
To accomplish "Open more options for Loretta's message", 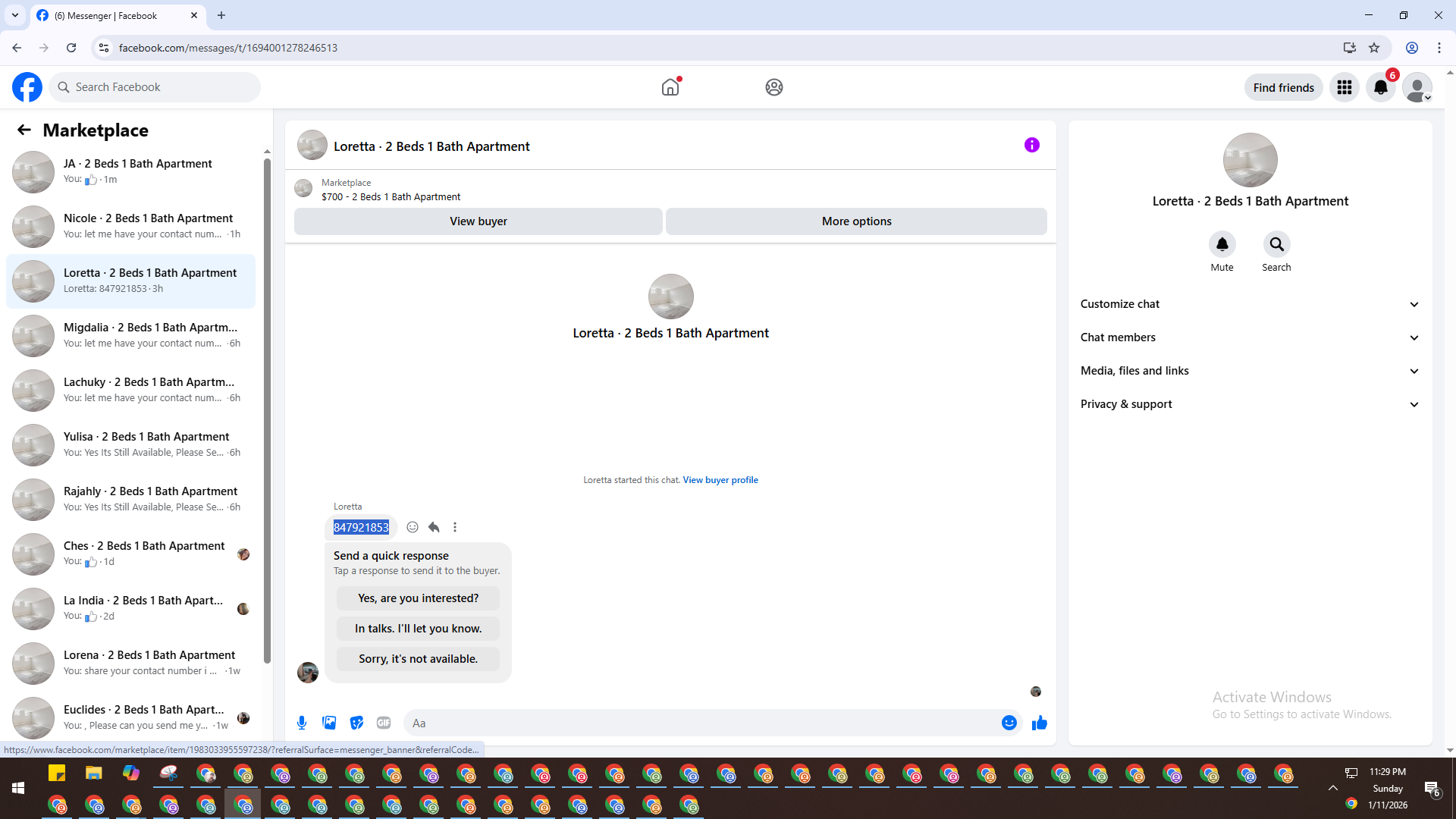I will coord(455,527).
